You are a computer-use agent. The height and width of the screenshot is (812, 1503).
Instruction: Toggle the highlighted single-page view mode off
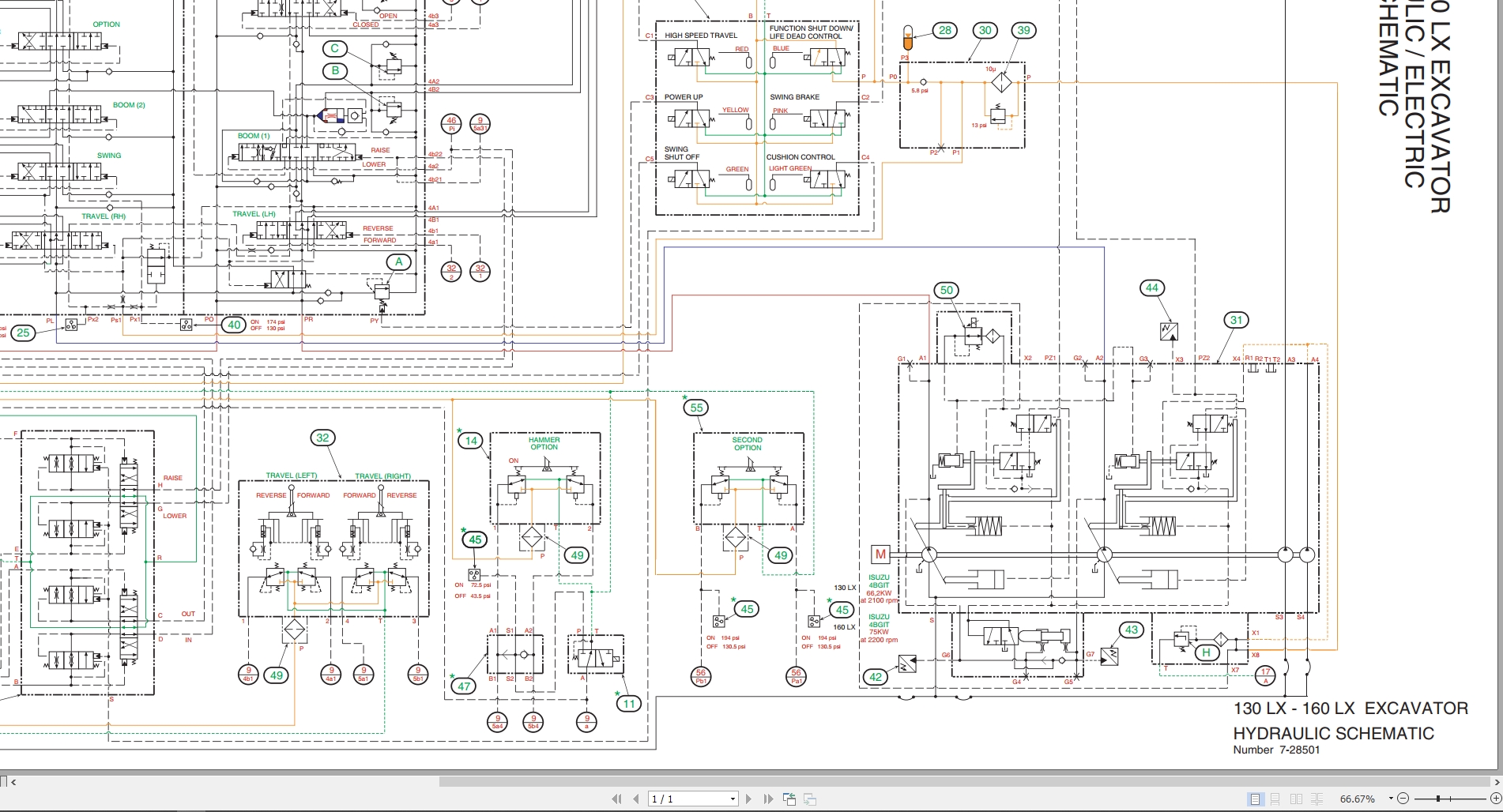click(x=1254, y=799)
